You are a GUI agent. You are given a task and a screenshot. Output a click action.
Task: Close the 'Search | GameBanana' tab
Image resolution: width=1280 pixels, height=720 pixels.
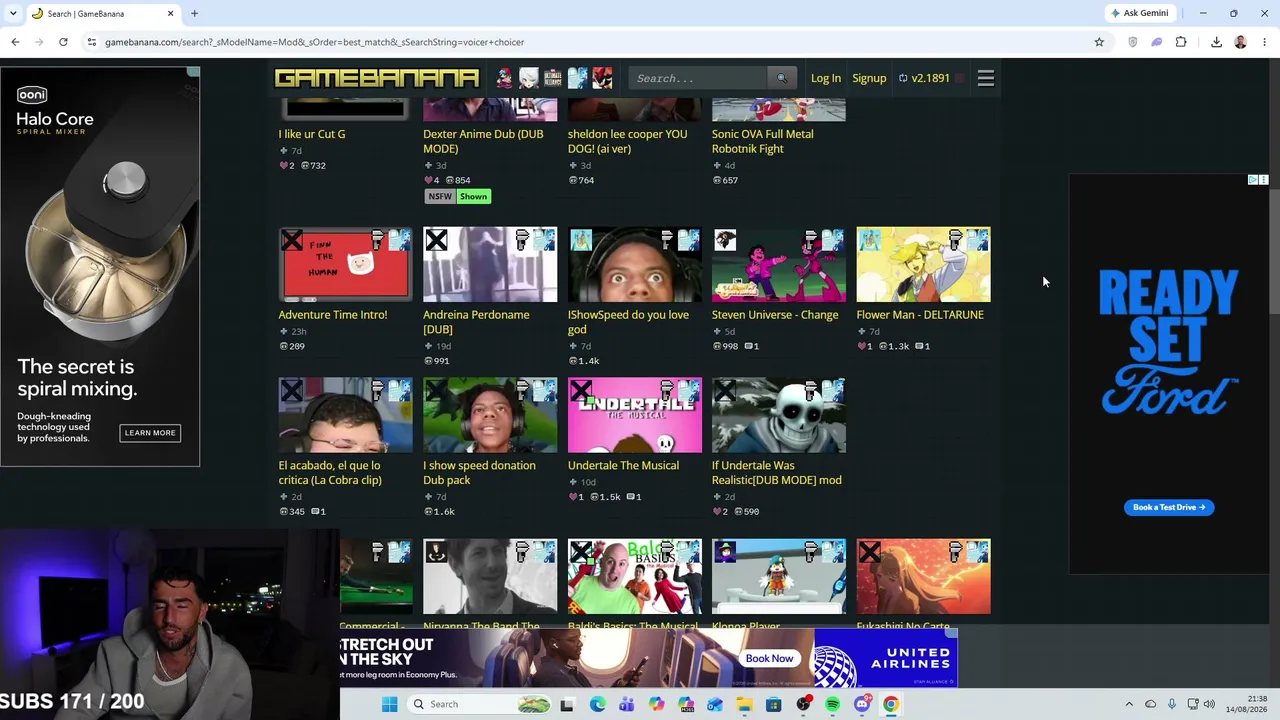coord(170,13)
